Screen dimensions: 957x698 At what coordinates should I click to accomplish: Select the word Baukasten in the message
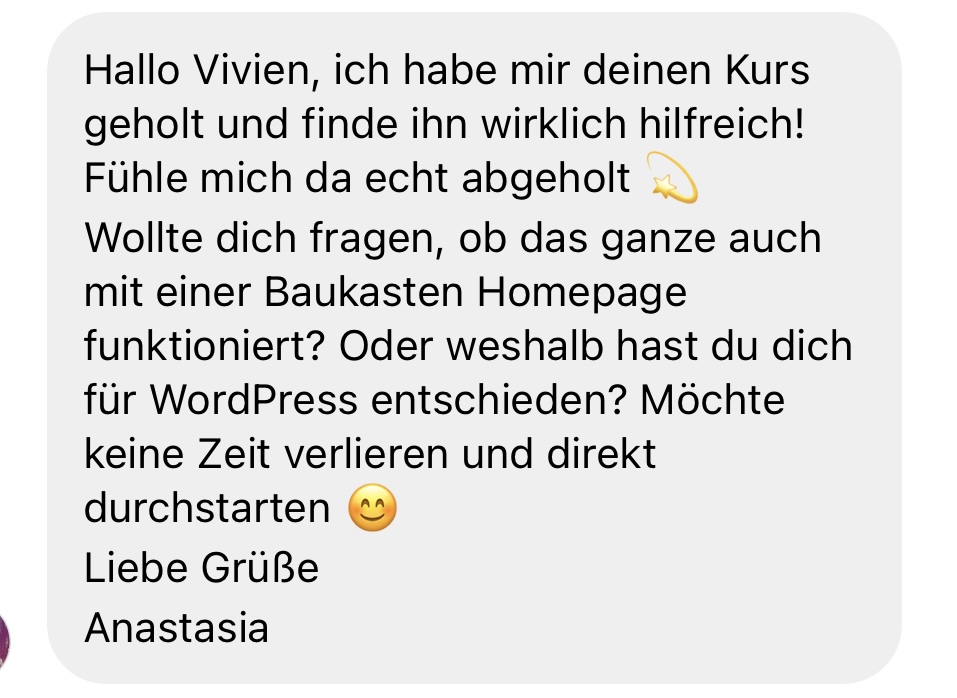pos(364,292)
